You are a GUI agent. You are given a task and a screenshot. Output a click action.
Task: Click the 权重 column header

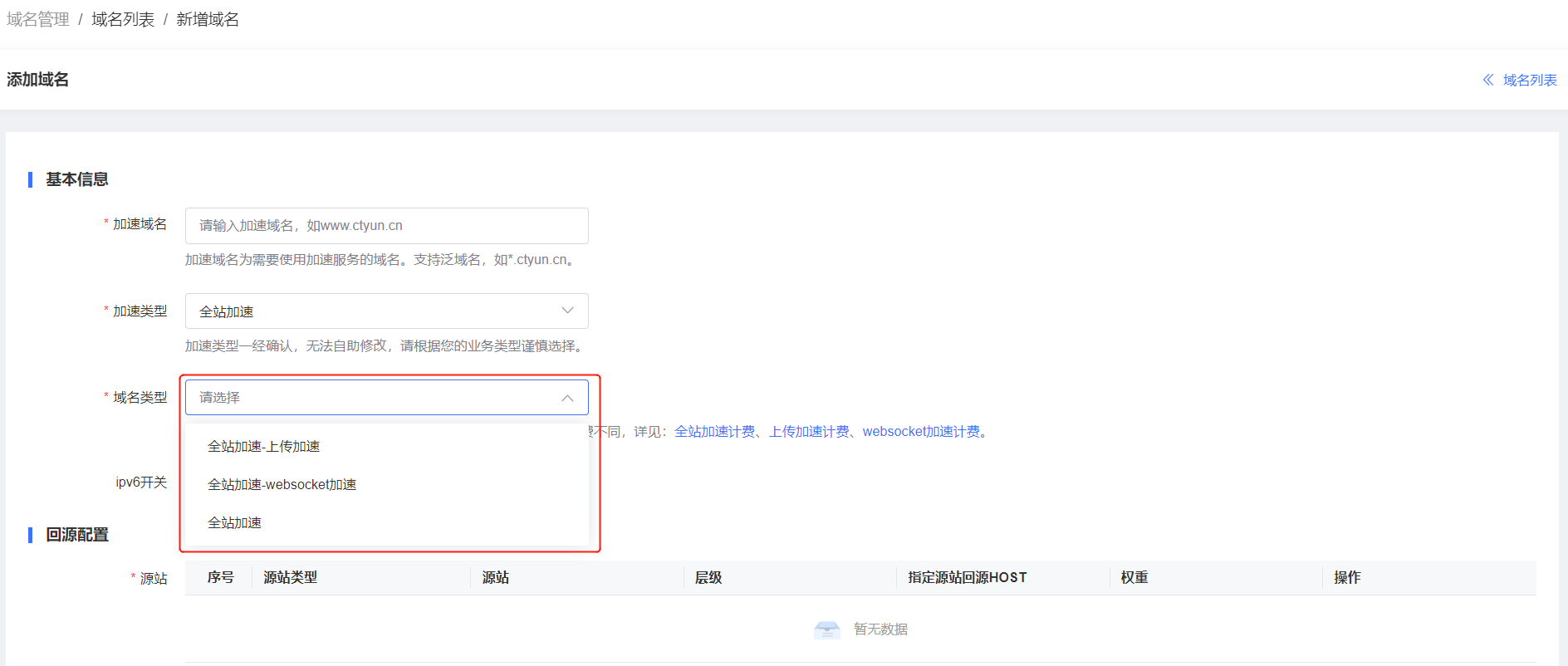[x=1134, y=577]
